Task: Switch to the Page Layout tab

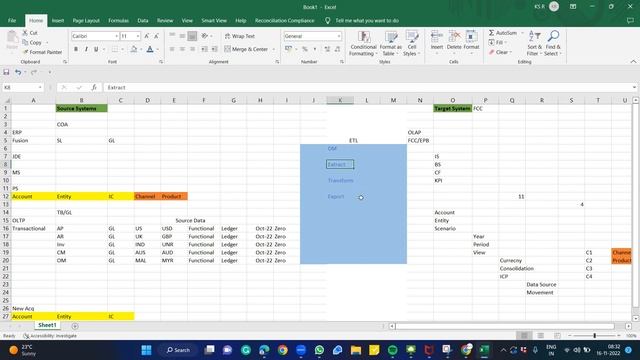Action: 86,20
